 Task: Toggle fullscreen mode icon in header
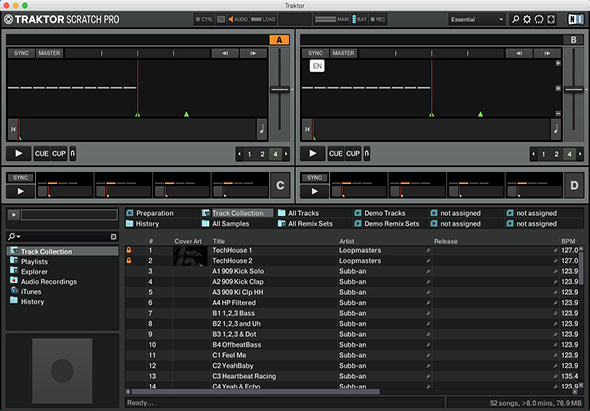551,19
